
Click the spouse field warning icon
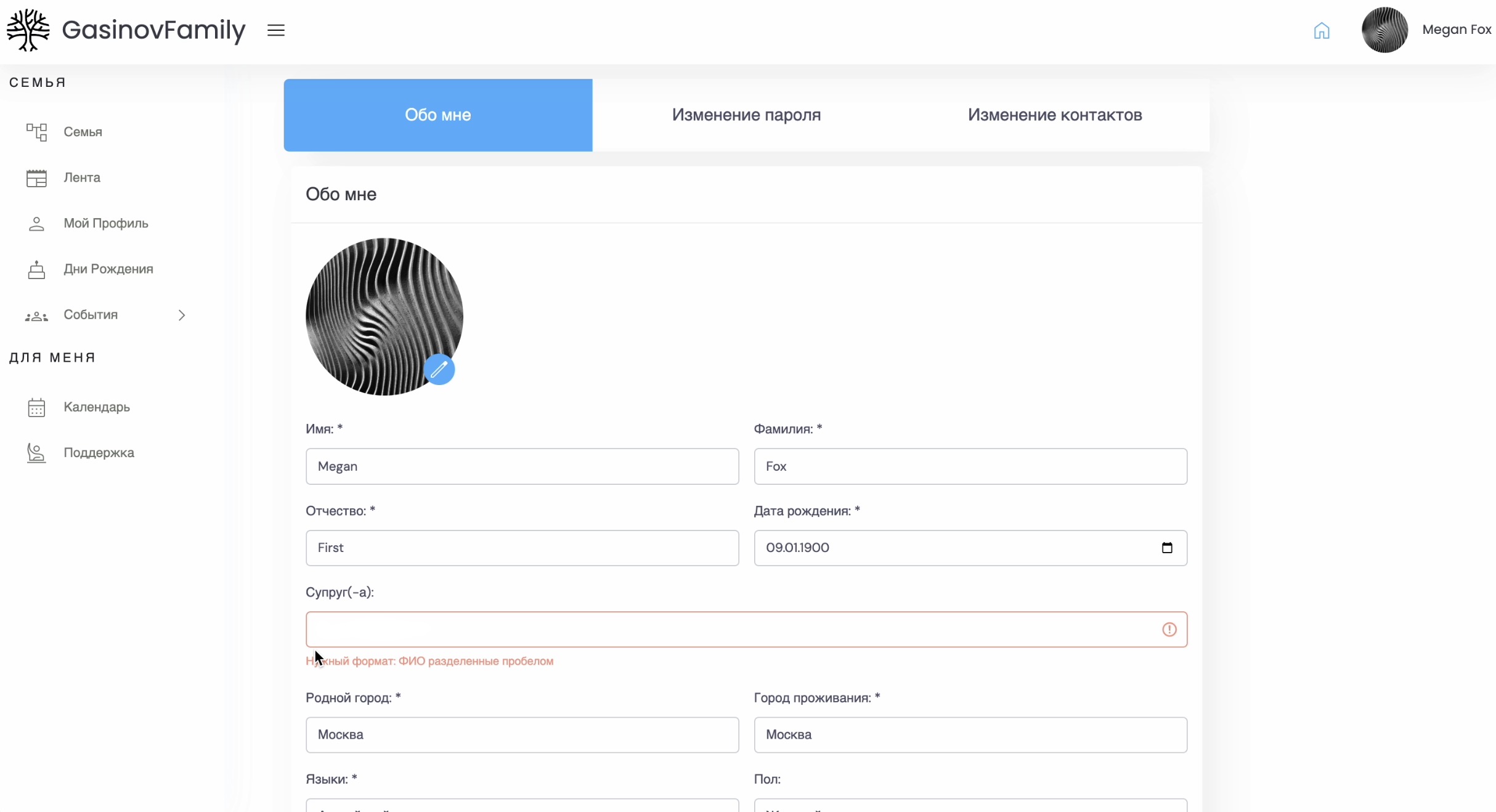1169,630
